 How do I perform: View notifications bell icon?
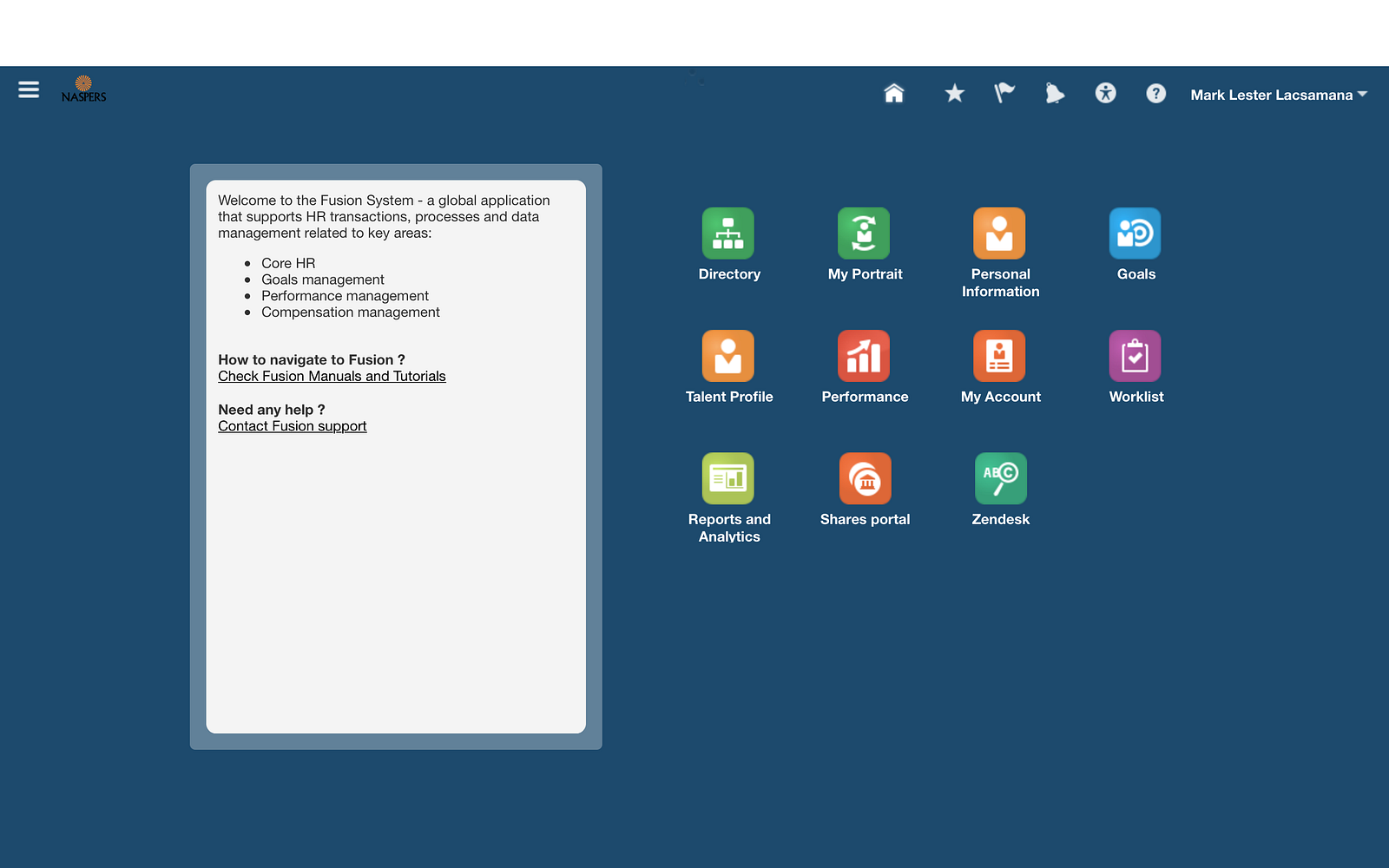point(1055,93)
